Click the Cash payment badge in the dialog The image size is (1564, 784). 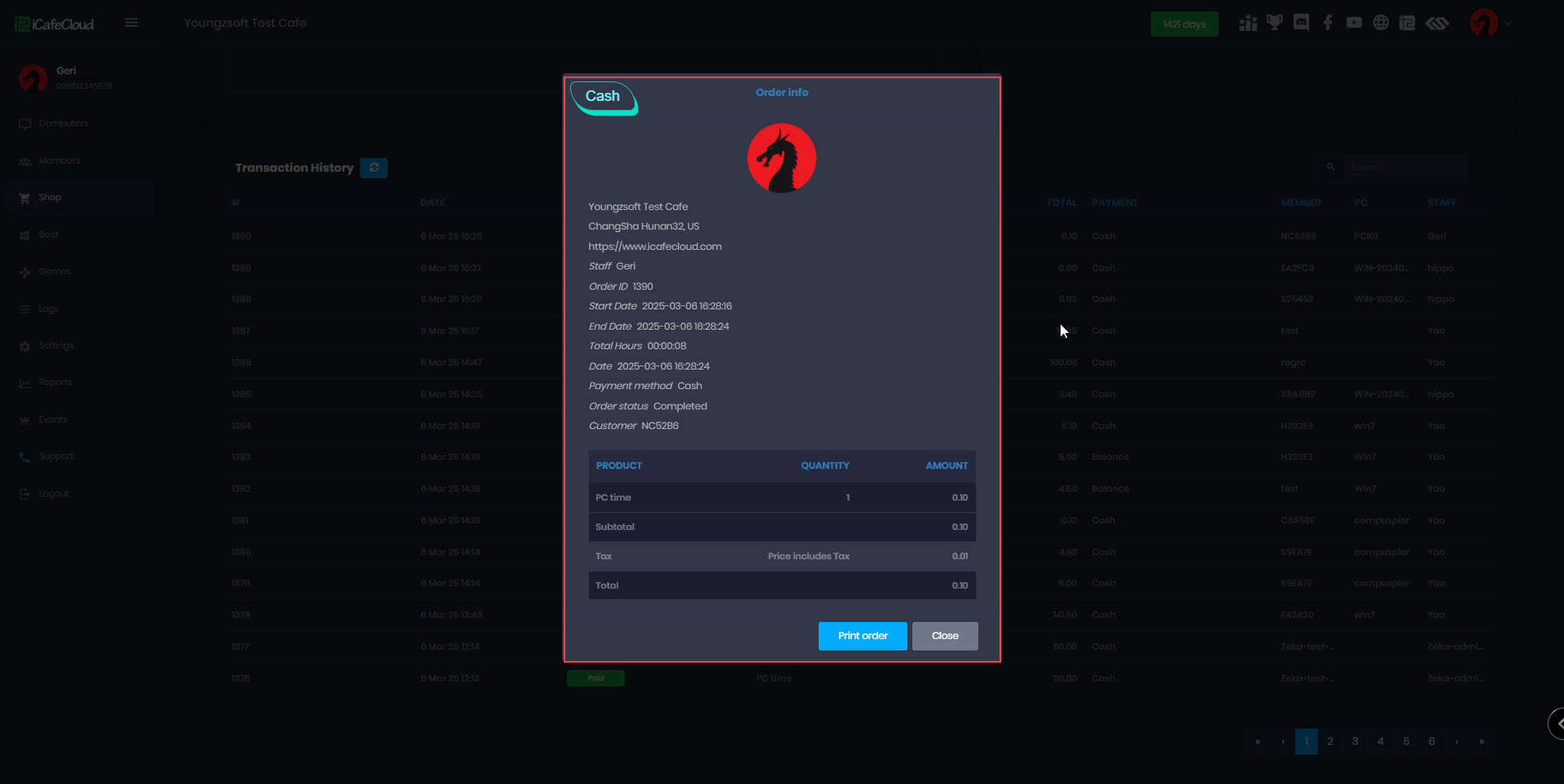click(x=603, y=97)
